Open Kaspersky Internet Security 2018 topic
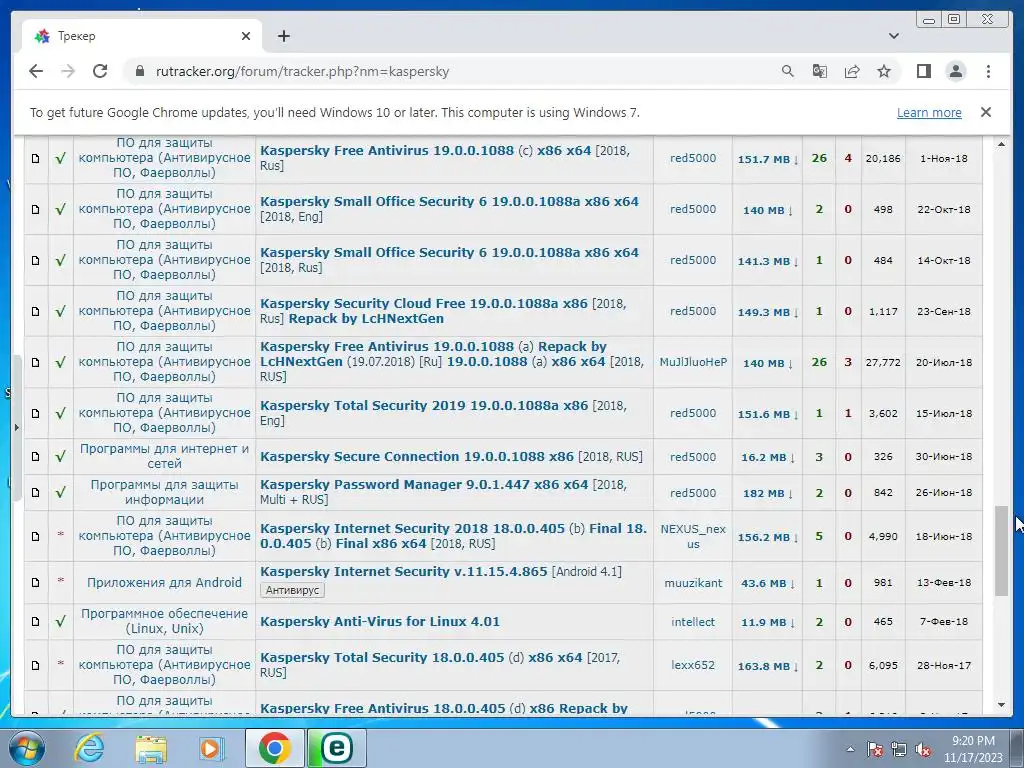Image resolution: width=1024 pixels, height=768 pixels. coord(453,536)
